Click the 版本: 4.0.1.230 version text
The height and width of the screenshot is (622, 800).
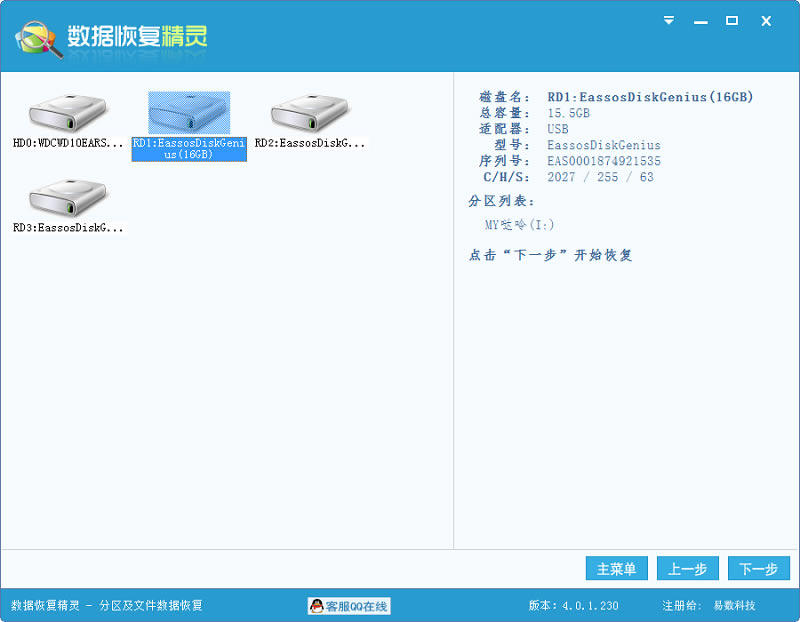tap(573, 606)
